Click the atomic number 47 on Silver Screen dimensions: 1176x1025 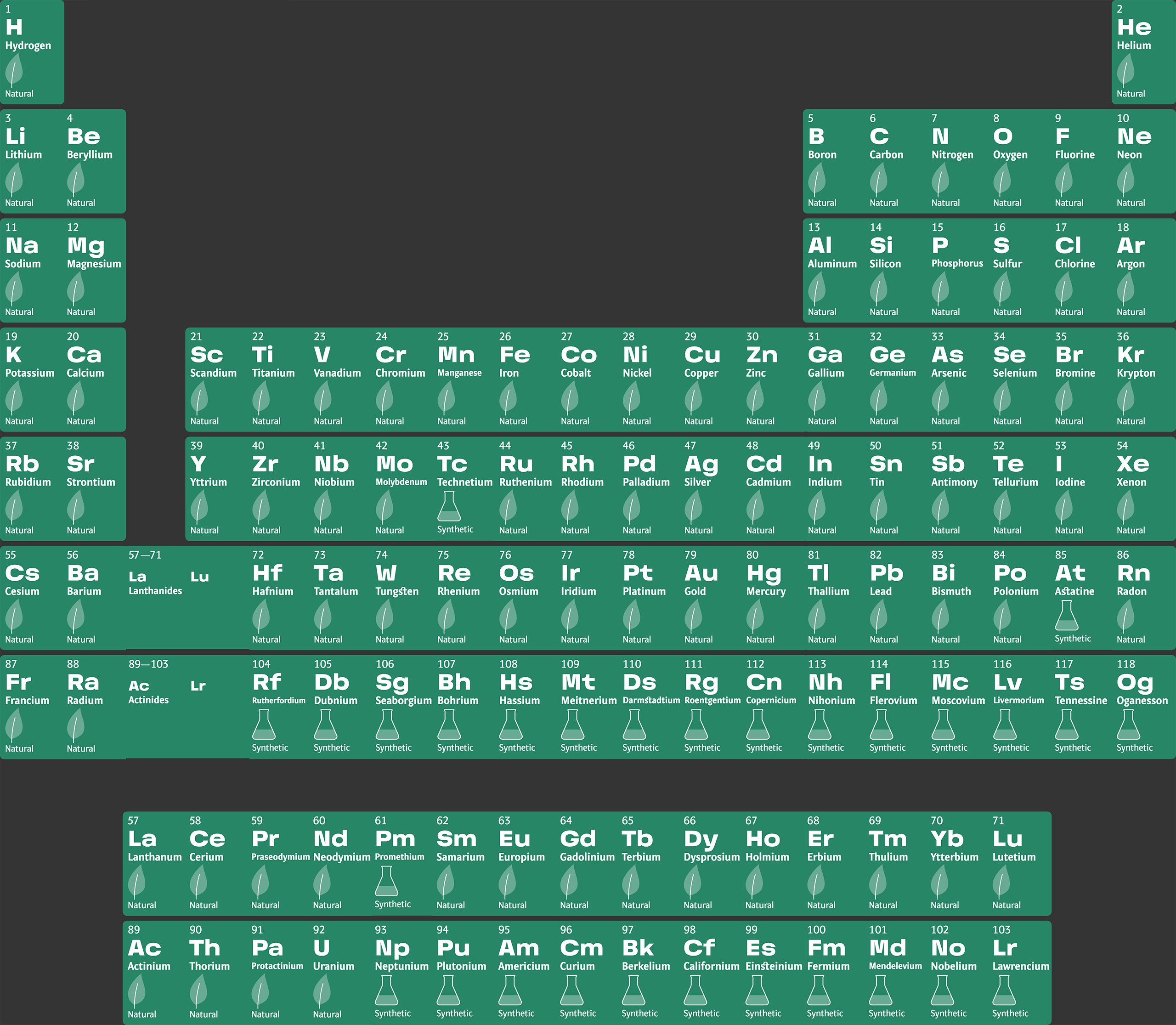(x=690, y=446)
